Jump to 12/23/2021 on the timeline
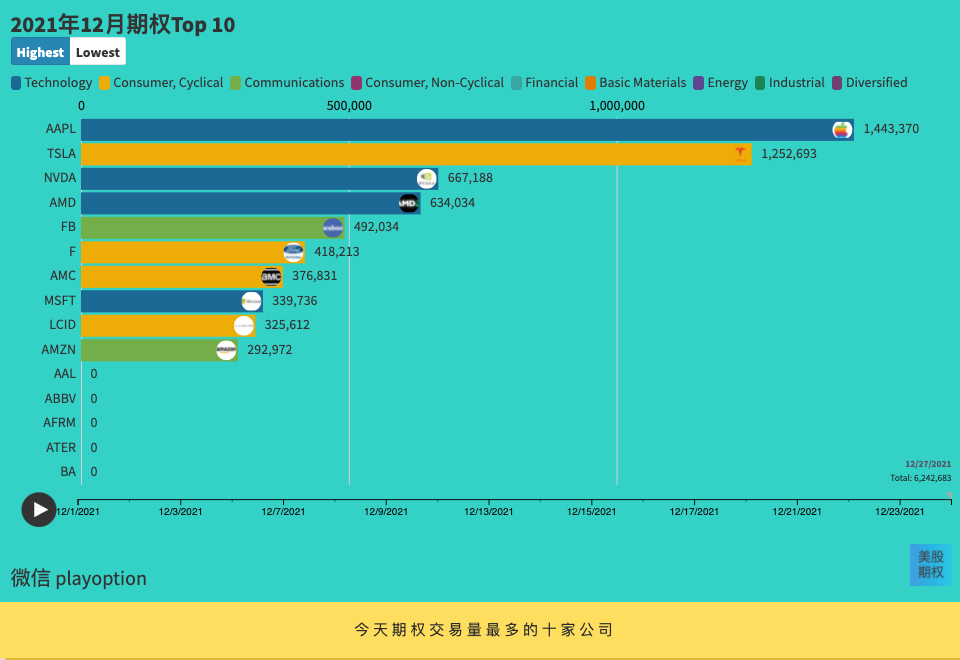This screenshot has width=960, height=660. pyautogui.click(x=899, y=511)
